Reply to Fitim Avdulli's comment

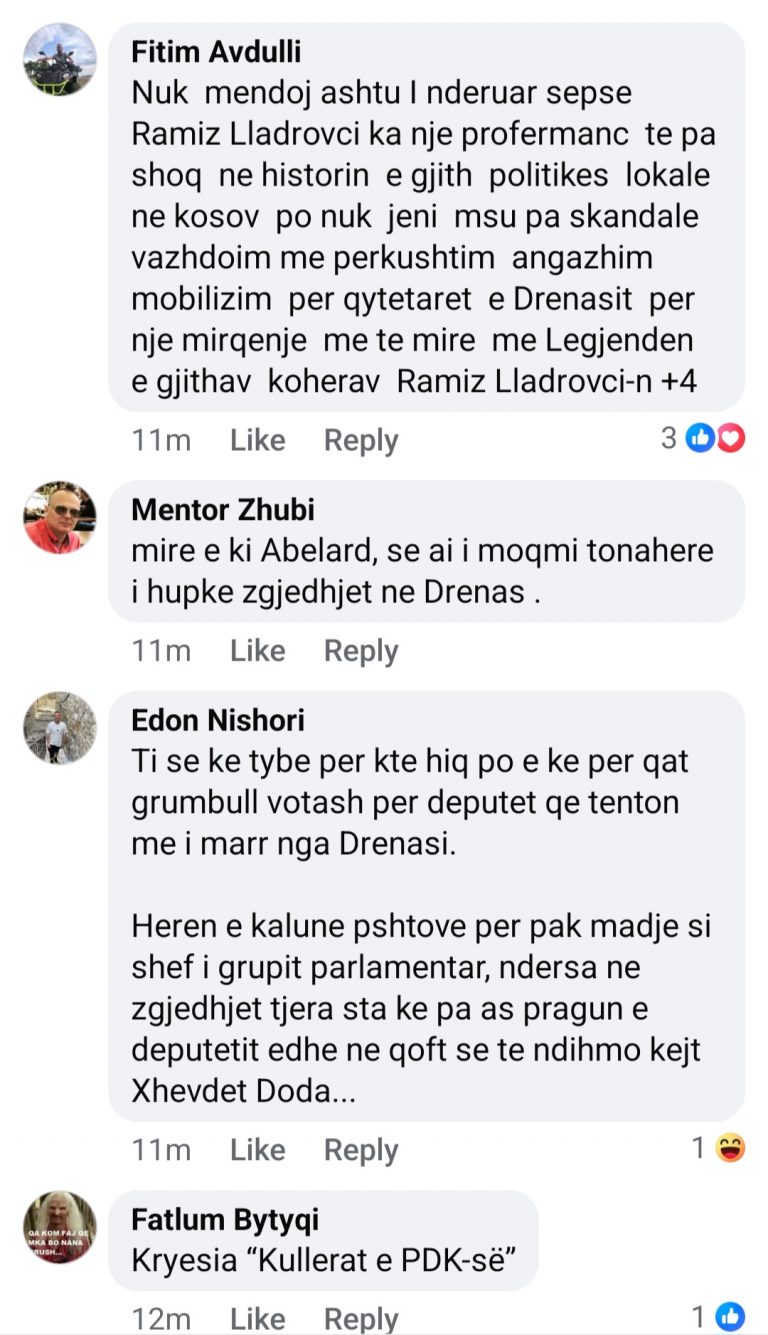click(x=361, y=440)
